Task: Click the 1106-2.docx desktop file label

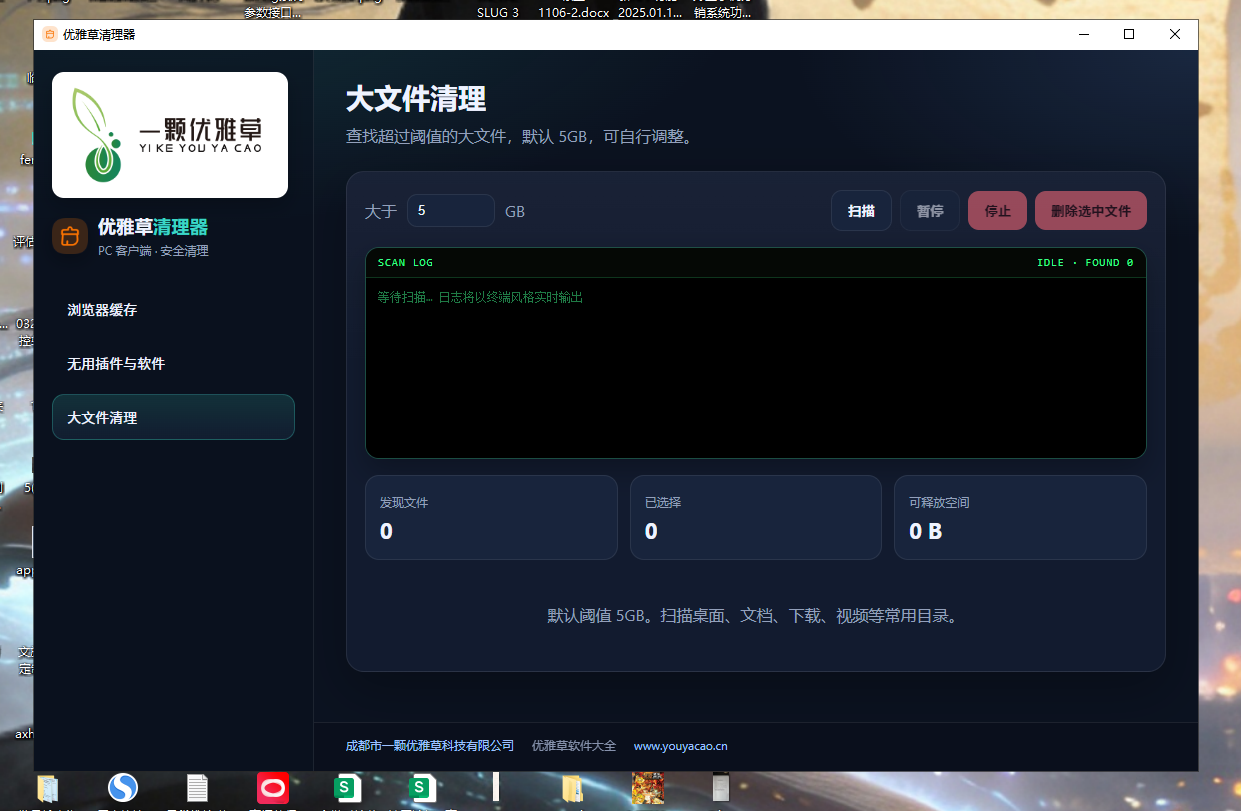Action: point(573,13)
